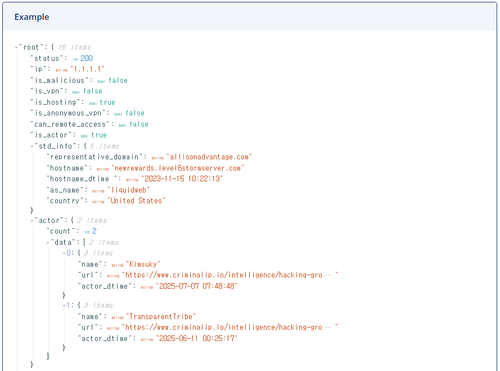Image resolution: width=500 pixels, height=371 pixels.
Task: Click the "is_vpn" false value
Action: 93,91
